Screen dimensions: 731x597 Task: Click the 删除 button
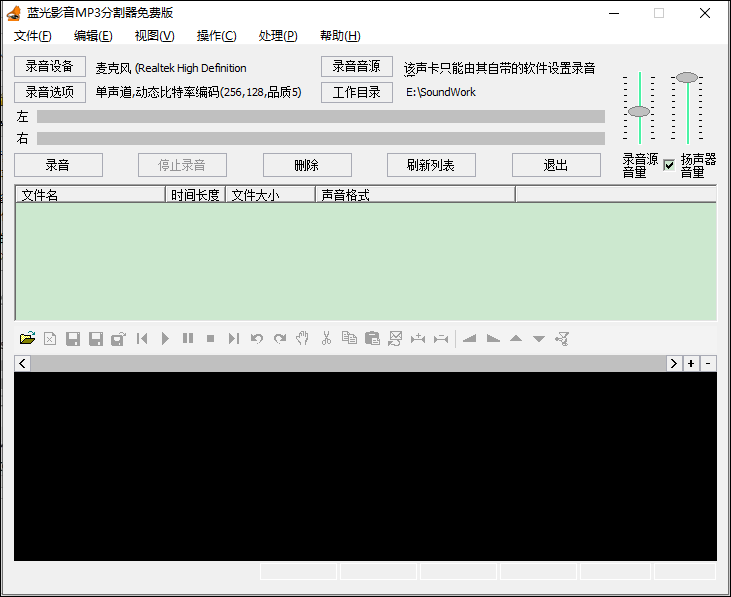coord(307,165)
